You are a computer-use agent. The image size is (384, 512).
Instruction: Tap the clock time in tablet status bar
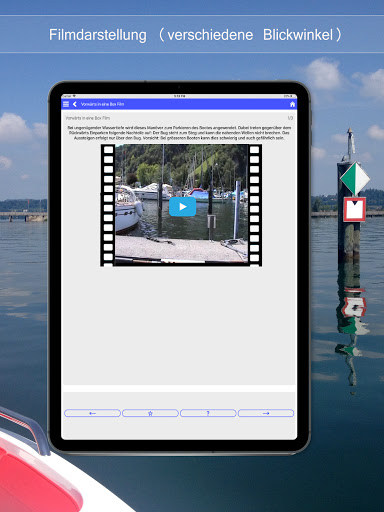[x=179, y=96]
